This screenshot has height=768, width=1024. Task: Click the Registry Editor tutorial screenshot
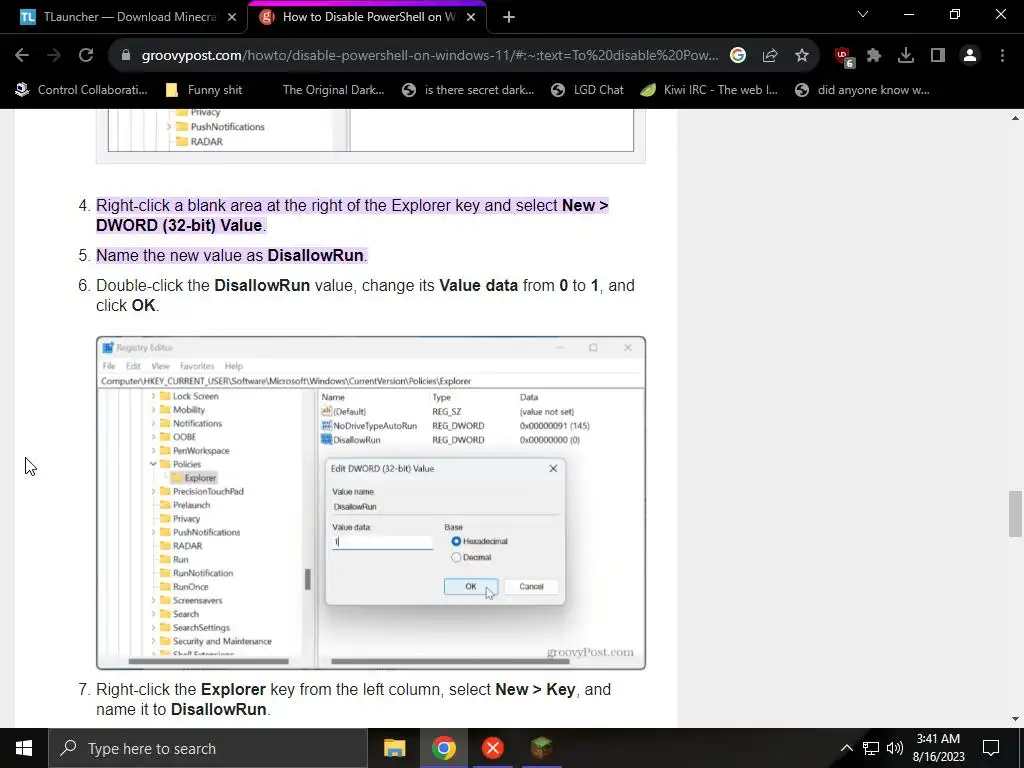point(371,503)
